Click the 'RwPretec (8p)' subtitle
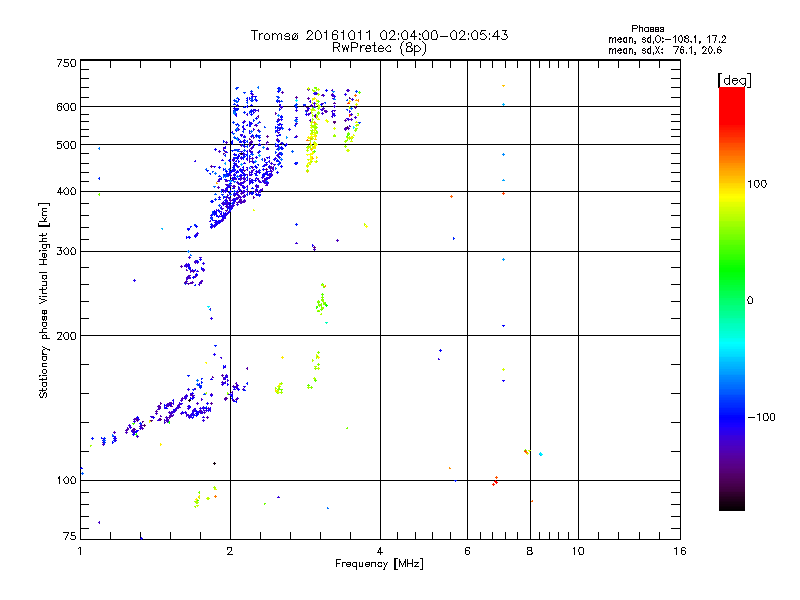The image size is (800, 600). click(379, 48)
